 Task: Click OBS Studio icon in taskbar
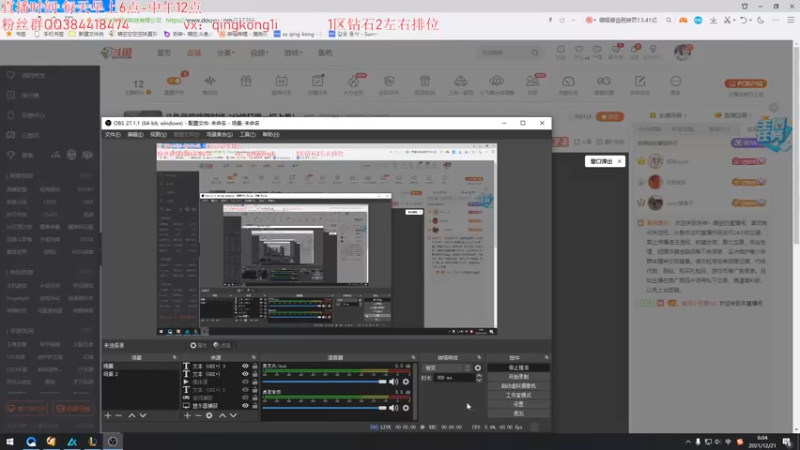point(113,442)
